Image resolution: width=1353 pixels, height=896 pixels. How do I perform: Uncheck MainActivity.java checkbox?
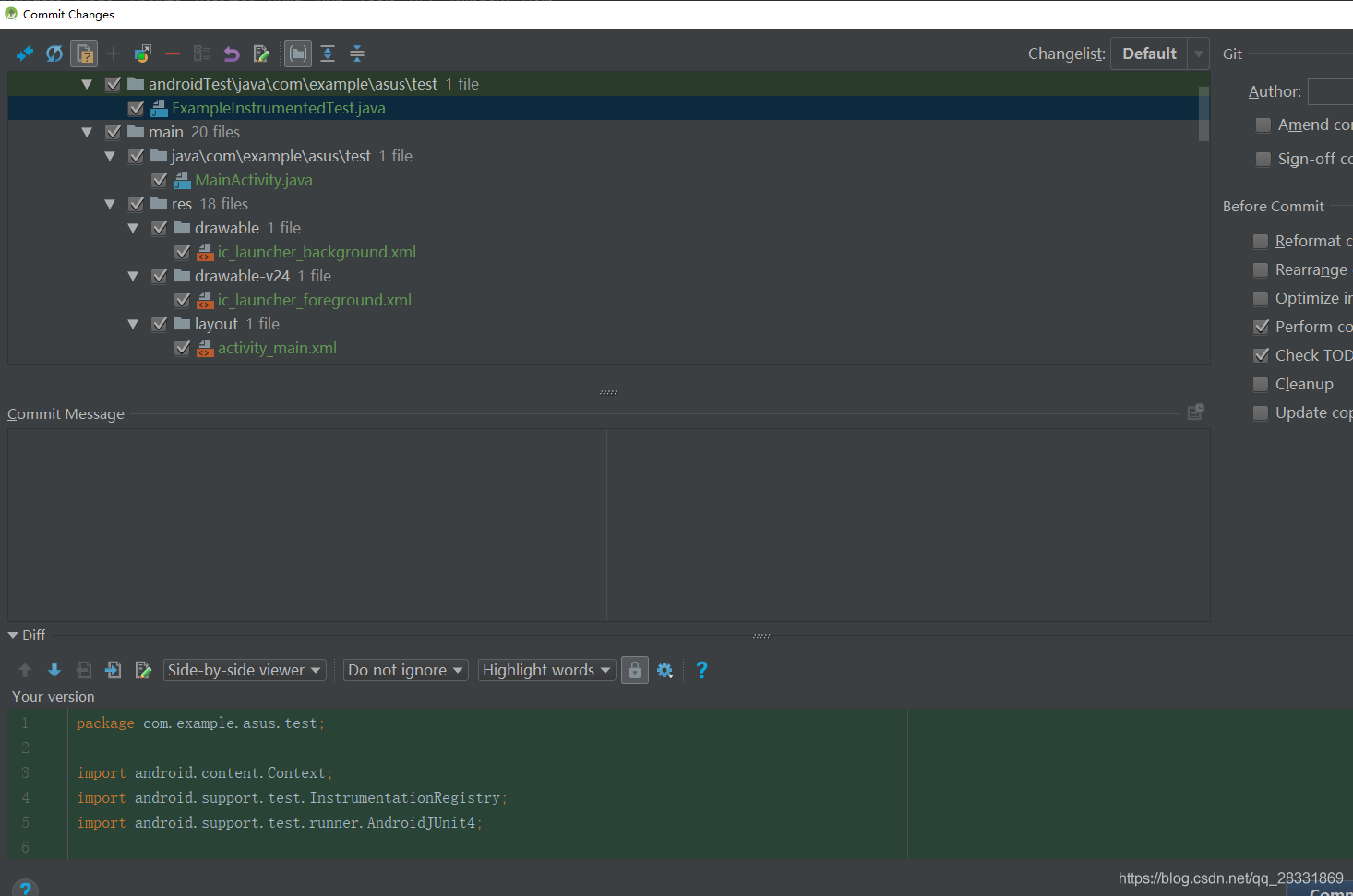(160, 180)
